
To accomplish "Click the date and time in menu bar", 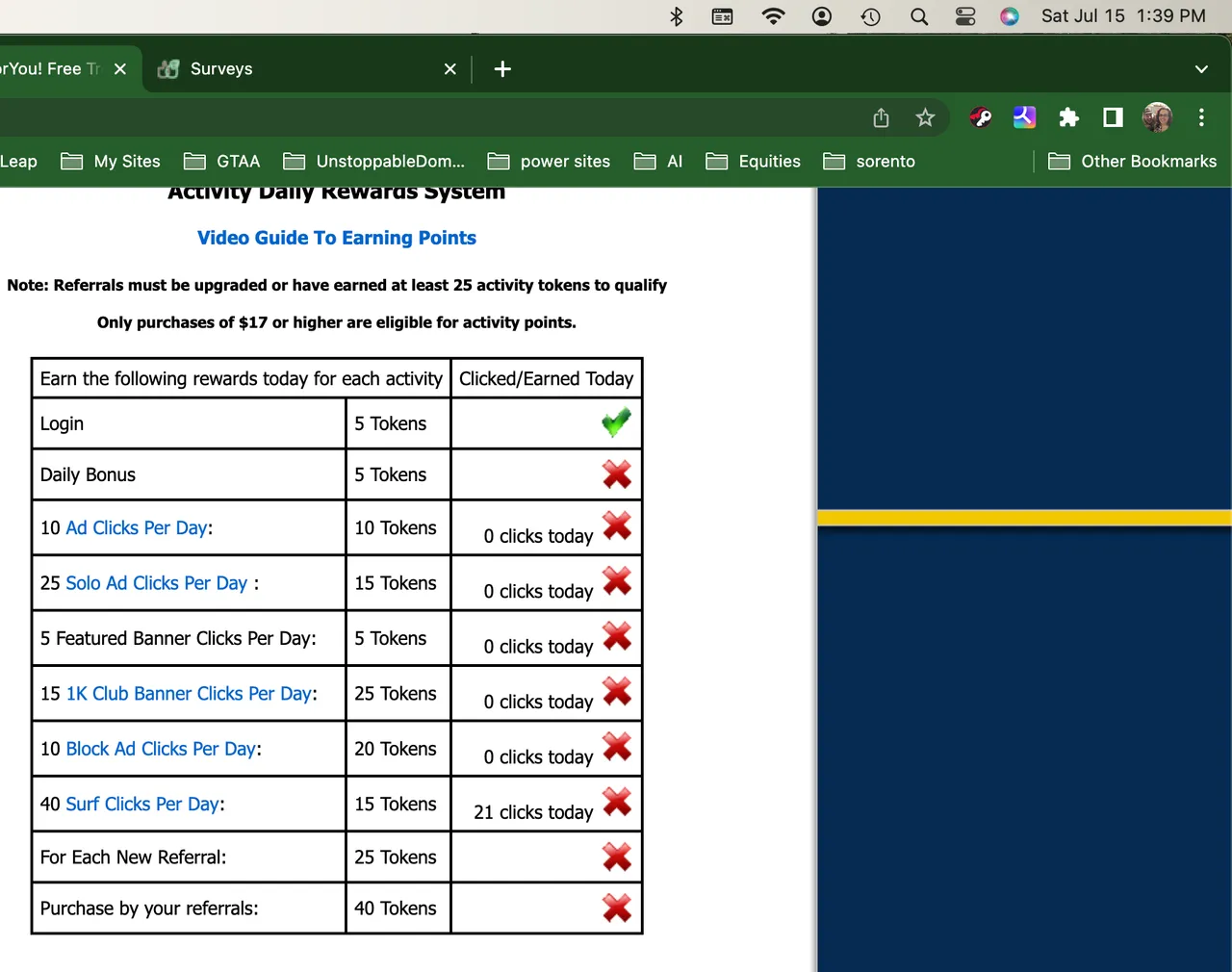I will pyautogui.click(x=1123, y=16).
